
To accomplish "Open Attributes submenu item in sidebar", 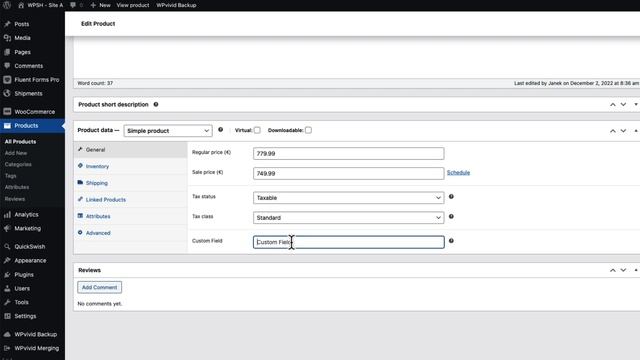I will tap(17, 187).
